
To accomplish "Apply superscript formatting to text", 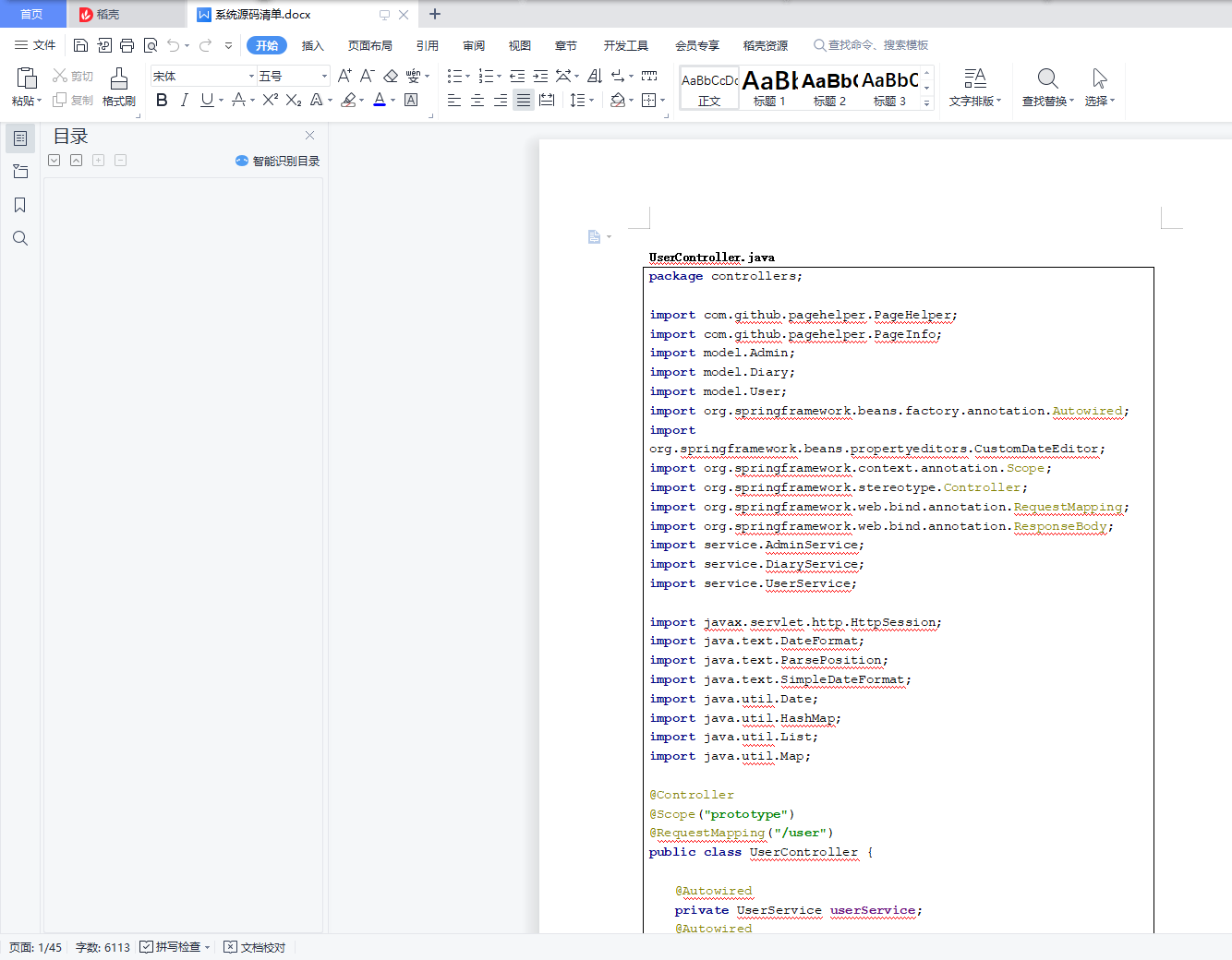I will point(270,100).
